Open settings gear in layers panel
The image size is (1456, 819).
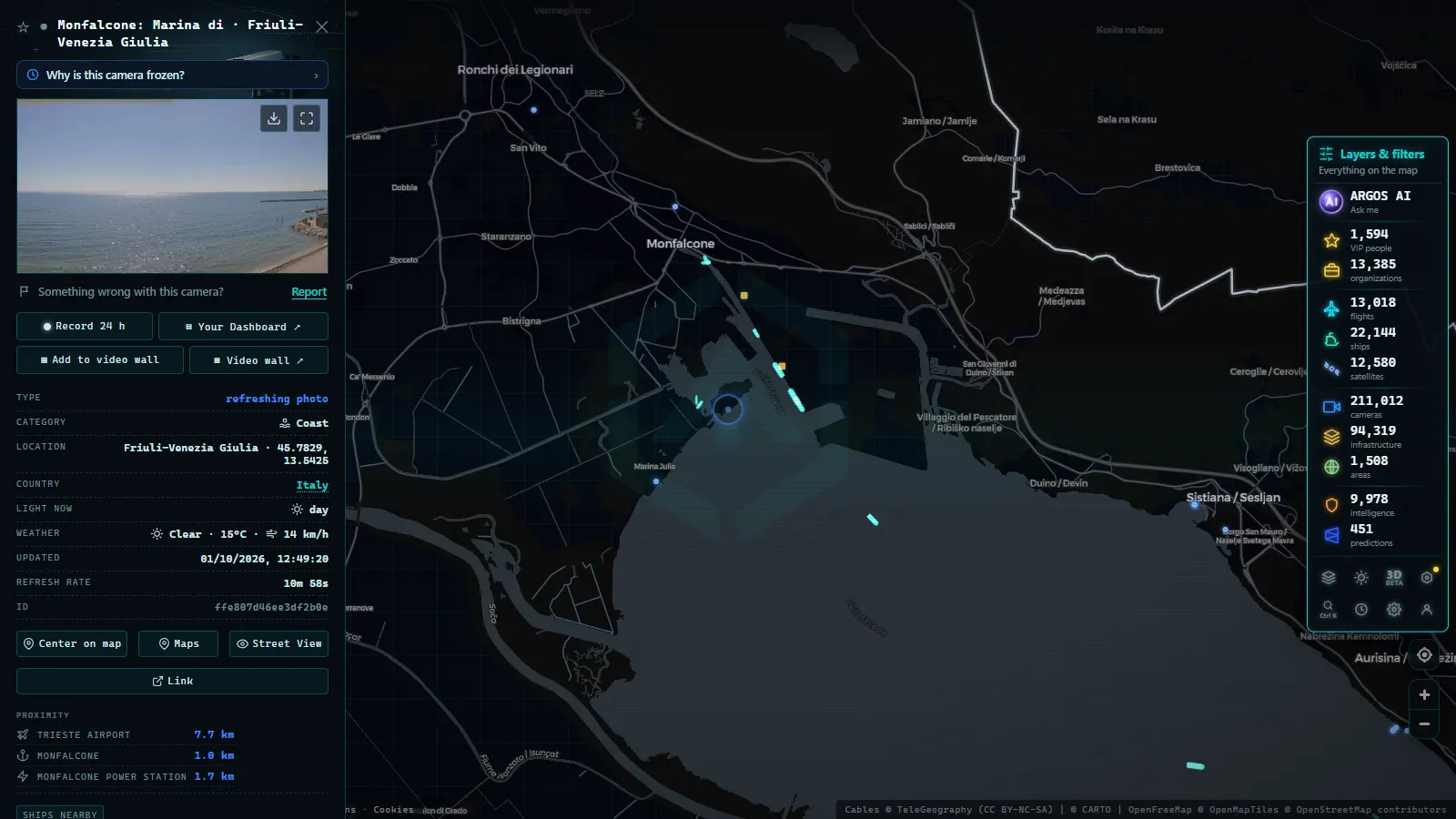pos(1394,609)
